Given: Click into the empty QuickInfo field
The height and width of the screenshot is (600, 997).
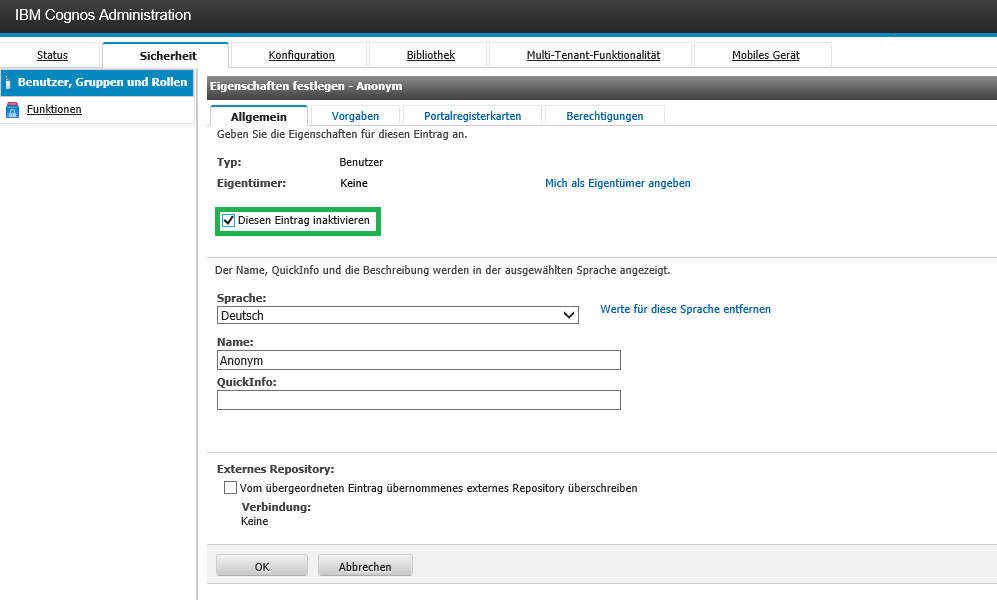Looking at the screenshot, I should [x=418, y=400].
